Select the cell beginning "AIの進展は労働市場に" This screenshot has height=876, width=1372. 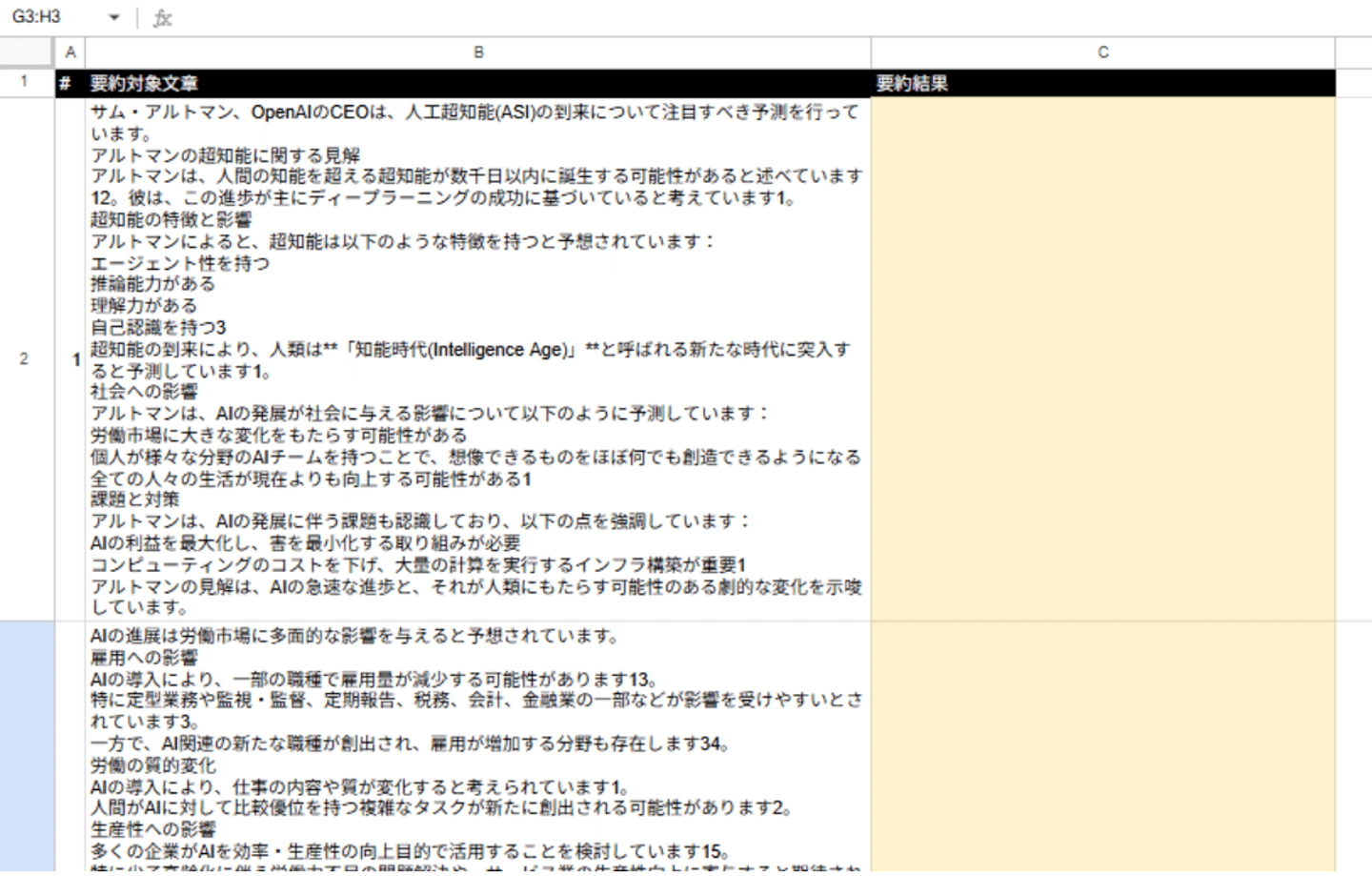pyautogui.click(x=478, y=747)
